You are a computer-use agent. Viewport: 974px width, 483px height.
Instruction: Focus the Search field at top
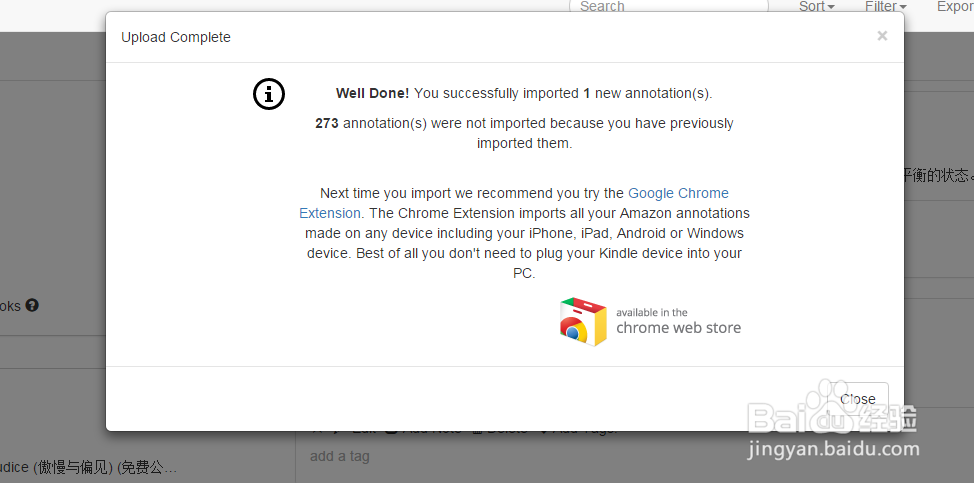(x=668, y=7)
